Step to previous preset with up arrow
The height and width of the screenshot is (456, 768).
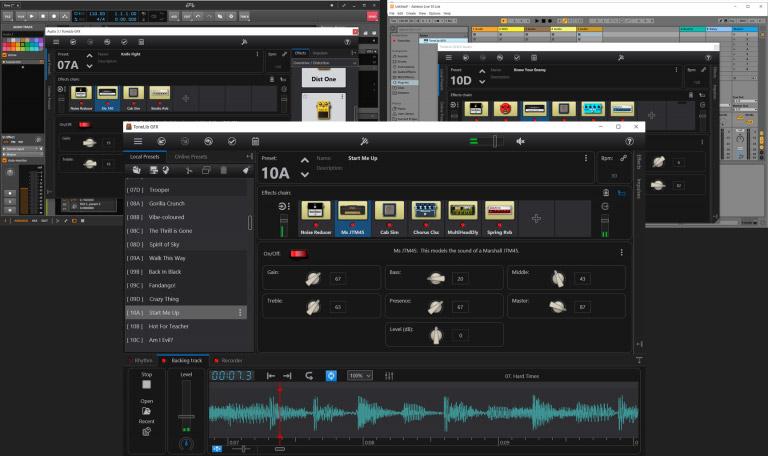click(304, 159)
